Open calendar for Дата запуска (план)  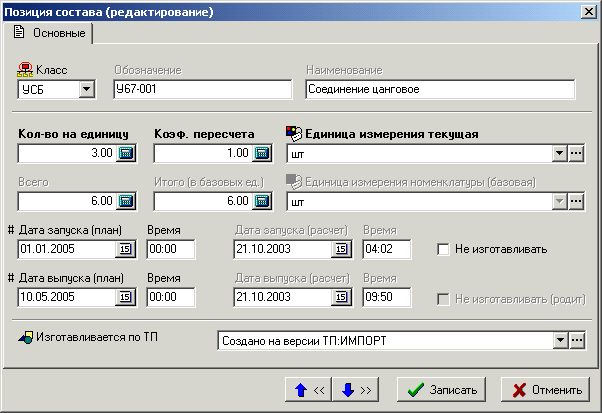[x=127, y=249]
